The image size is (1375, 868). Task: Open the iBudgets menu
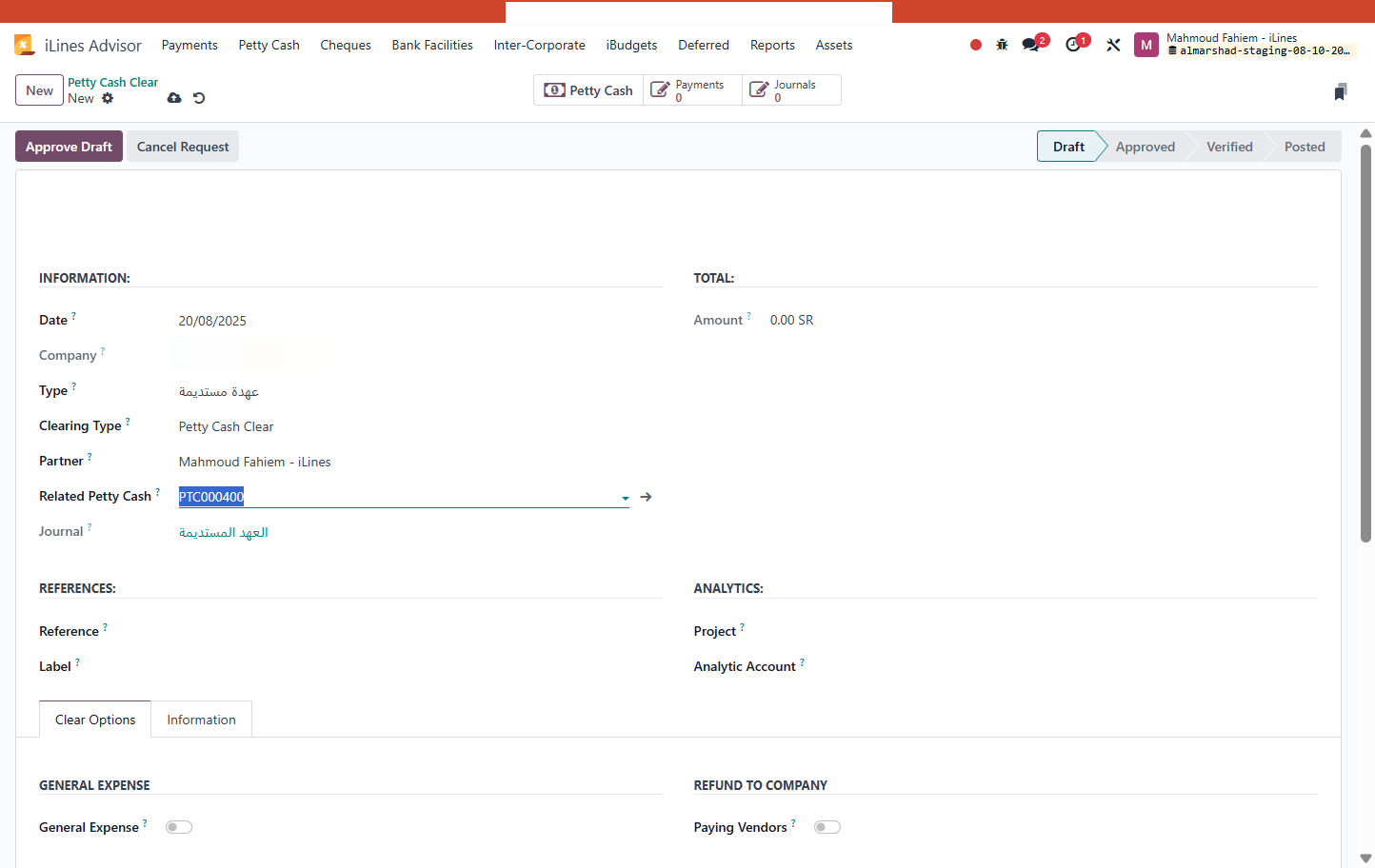[x=632, y=45]
